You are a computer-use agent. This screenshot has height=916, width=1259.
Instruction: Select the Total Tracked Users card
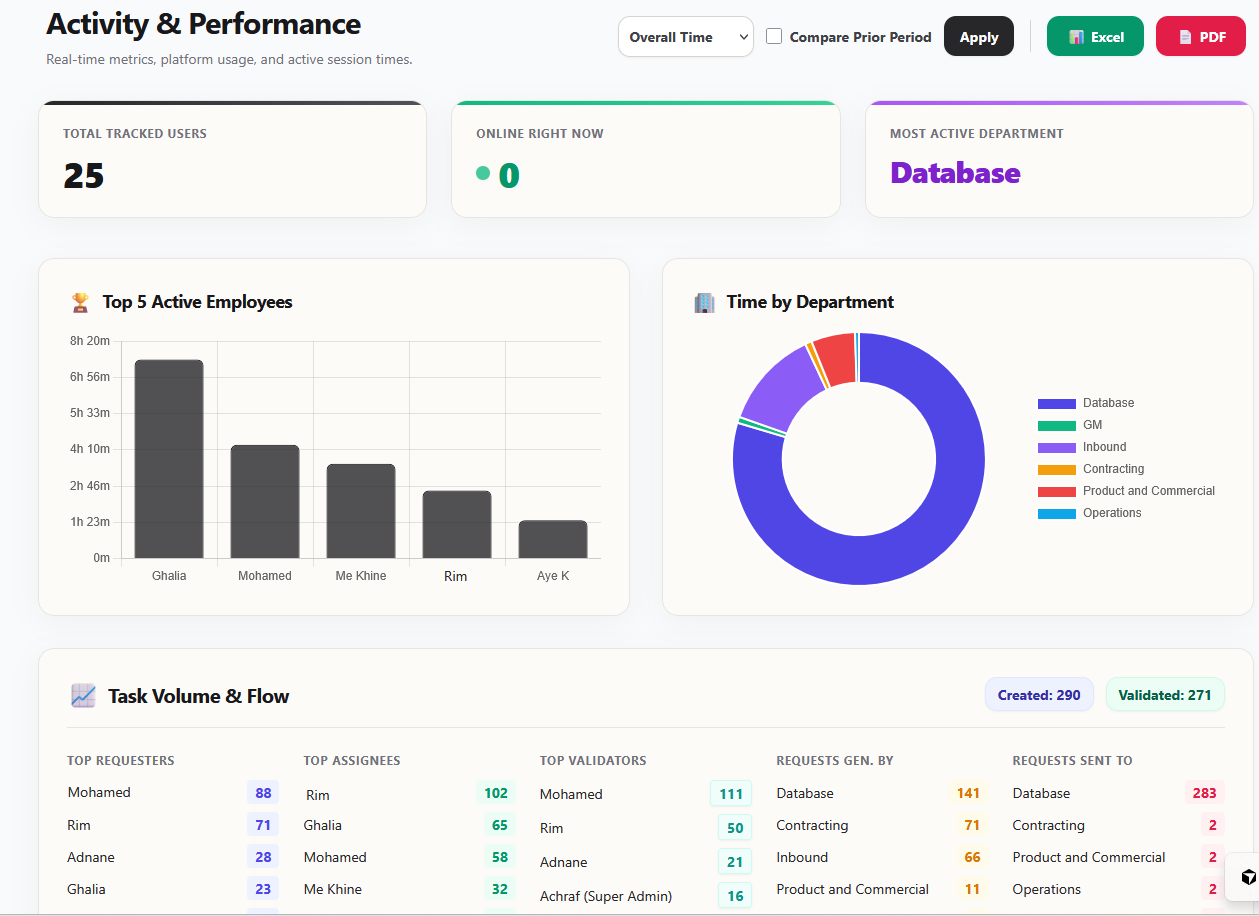232,159
